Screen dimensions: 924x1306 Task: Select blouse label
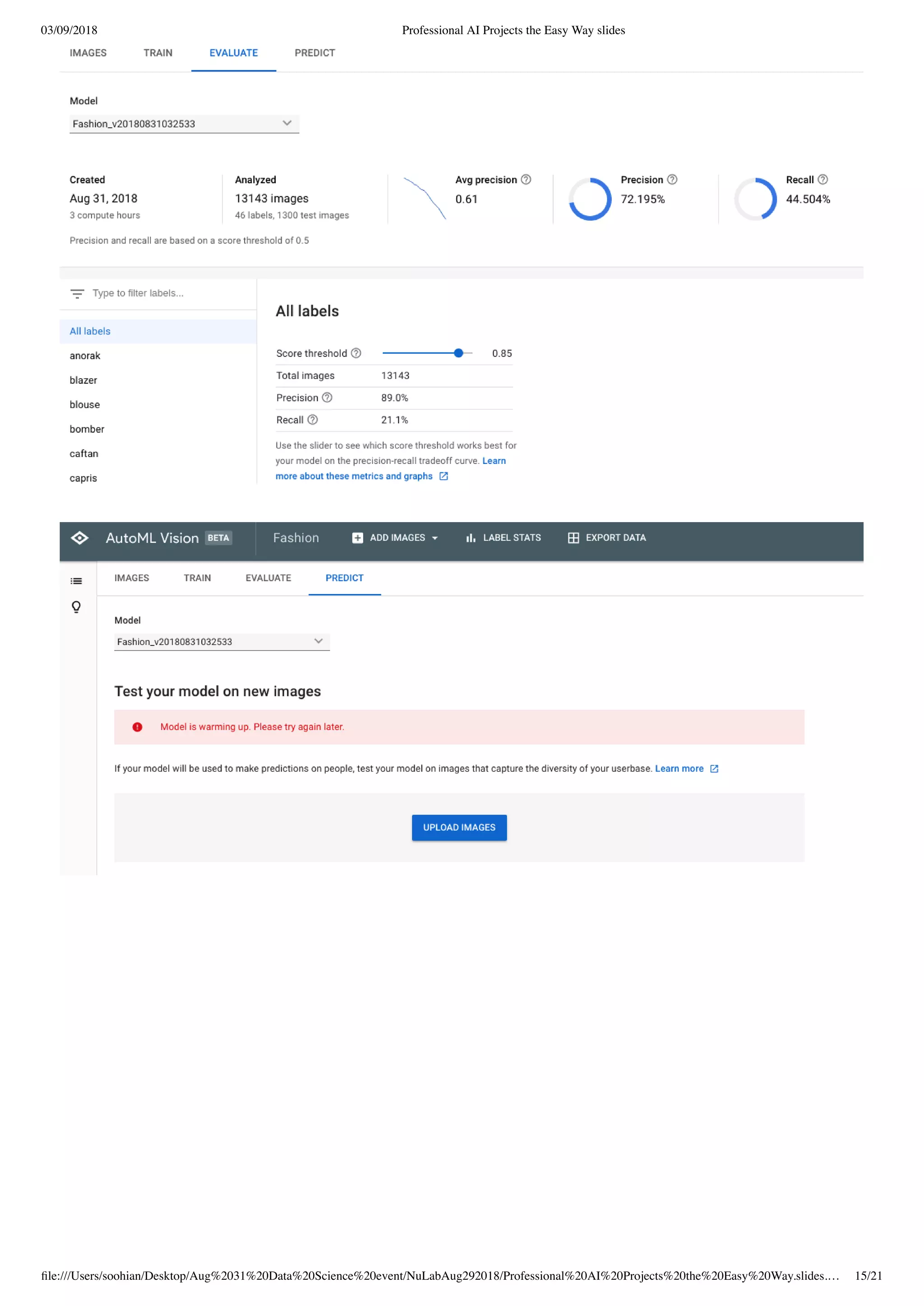pyautogui.click(x=85, y=405)
